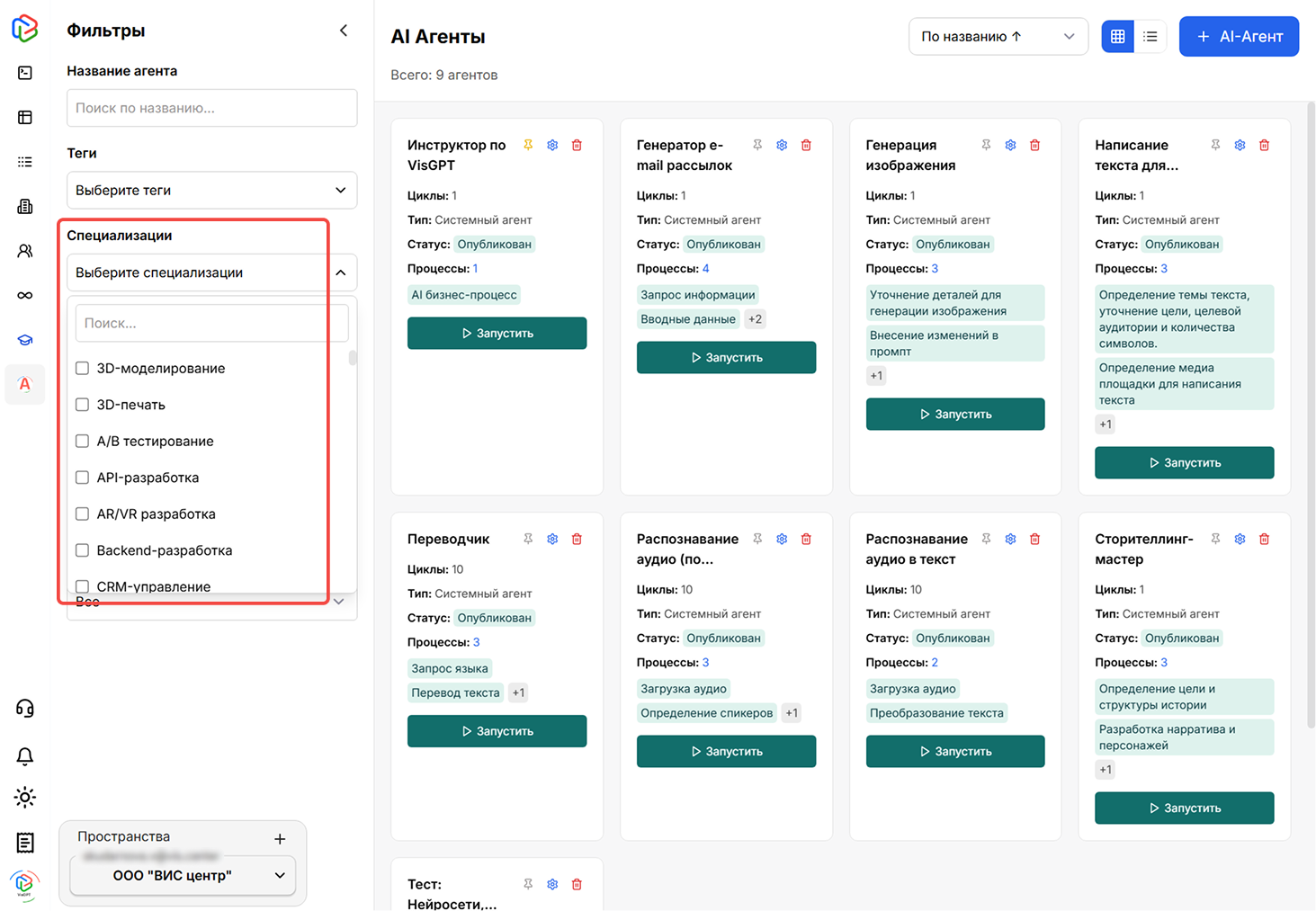This screenshot has height=911, width=1316.
Task: Delete the Переводчик agent with trash icon
Action: (577, 539)
